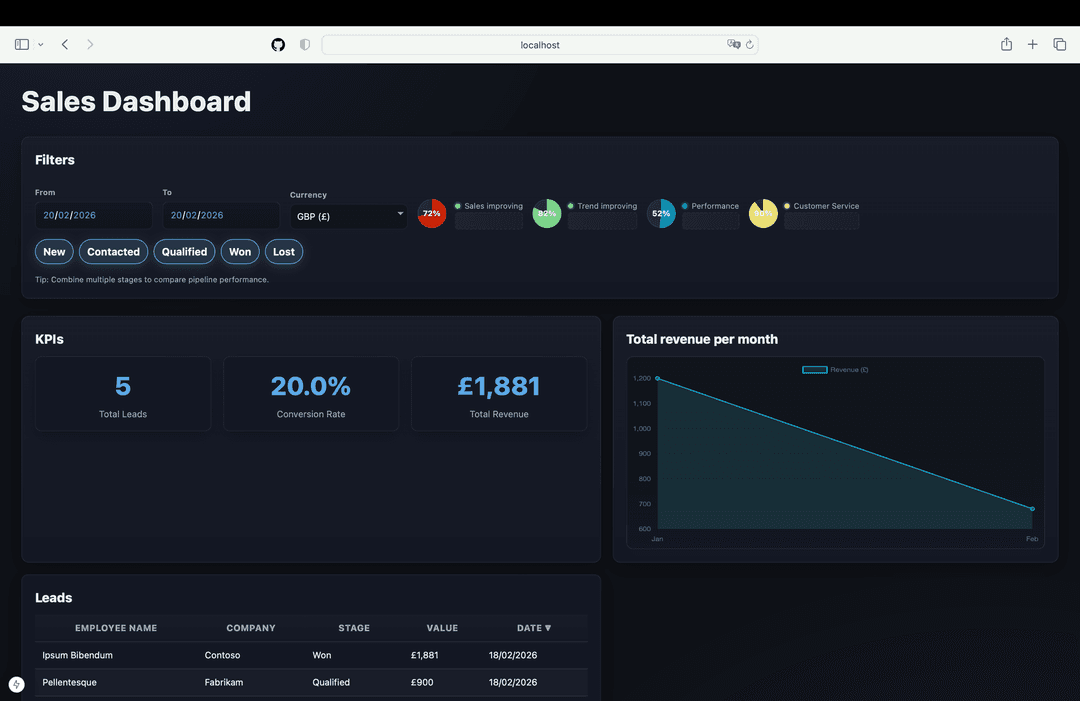The height and width of the screenshot is (701, 1080).
Task: Click the Value column header
Action: click(x=442, y=628)
